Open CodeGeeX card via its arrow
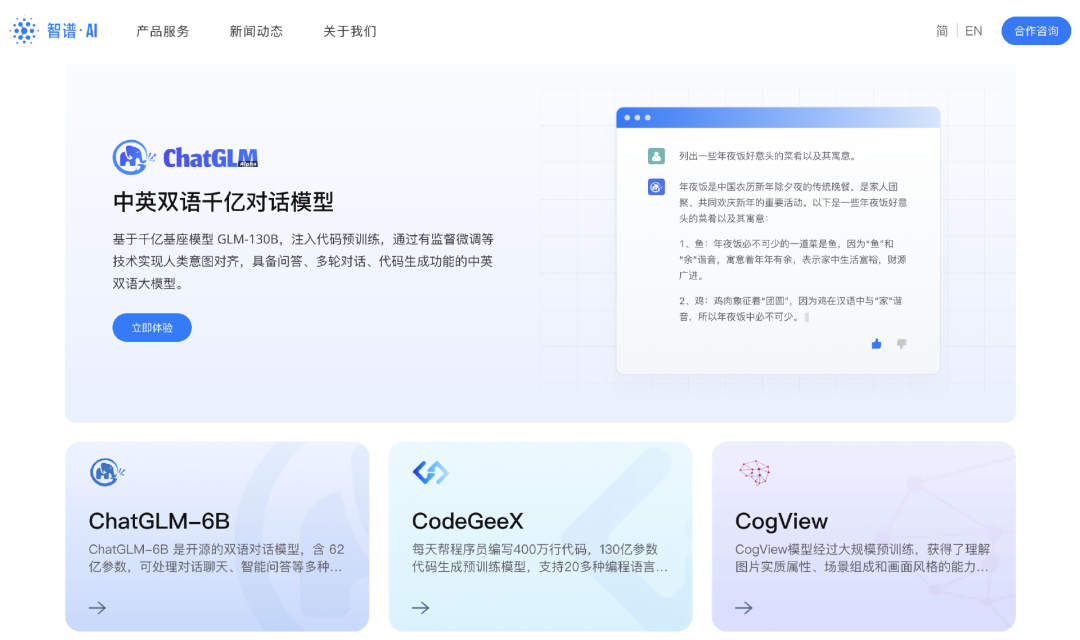This screenshot has height=640, width=1080. [421, 608]
